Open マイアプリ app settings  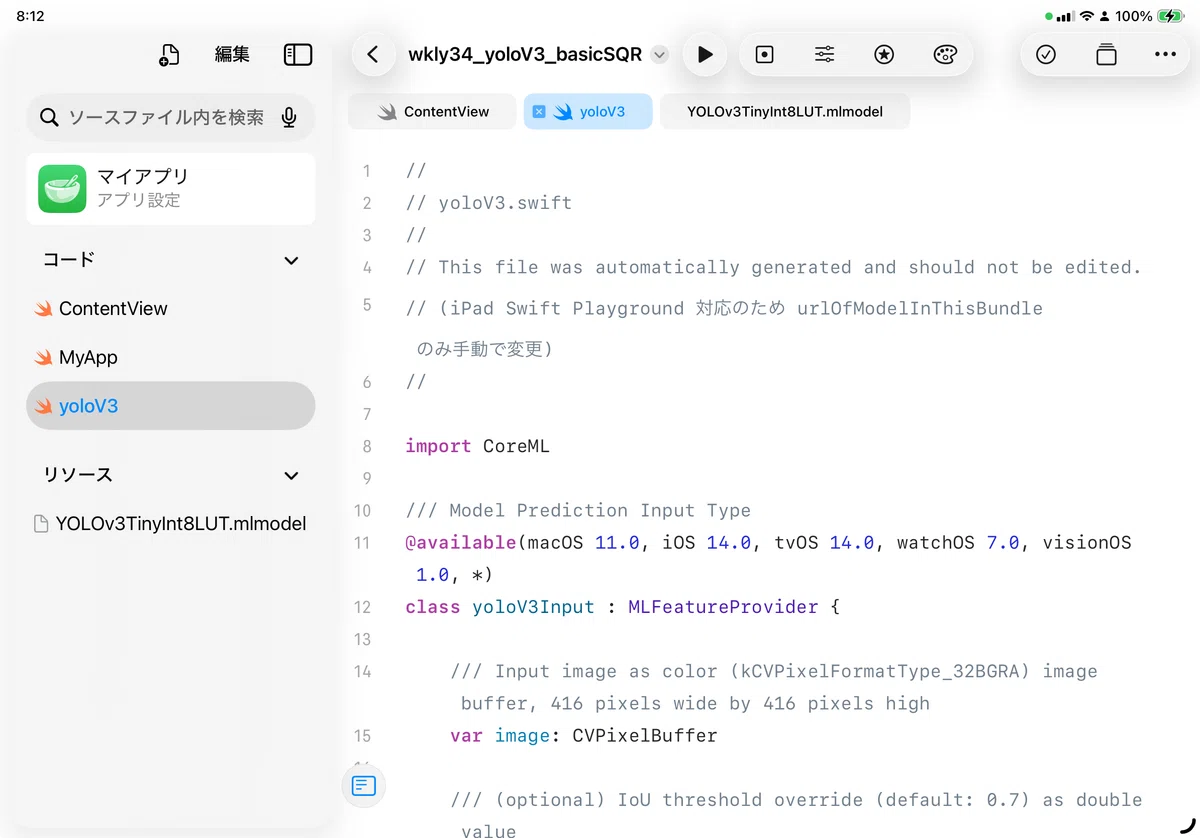pyautogui.click(x=171, y=188)
